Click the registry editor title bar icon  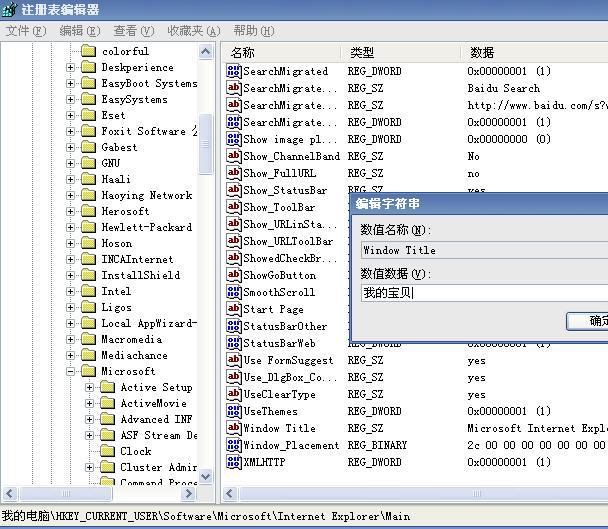pyautogui.click(x=10, y=9)
